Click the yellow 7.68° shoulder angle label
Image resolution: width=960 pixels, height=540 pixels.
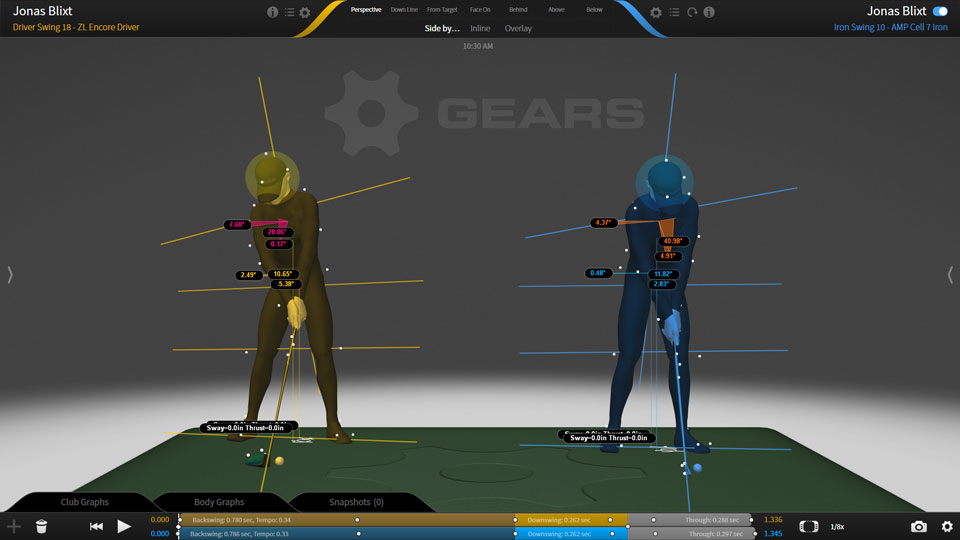[x=237, y=225]
